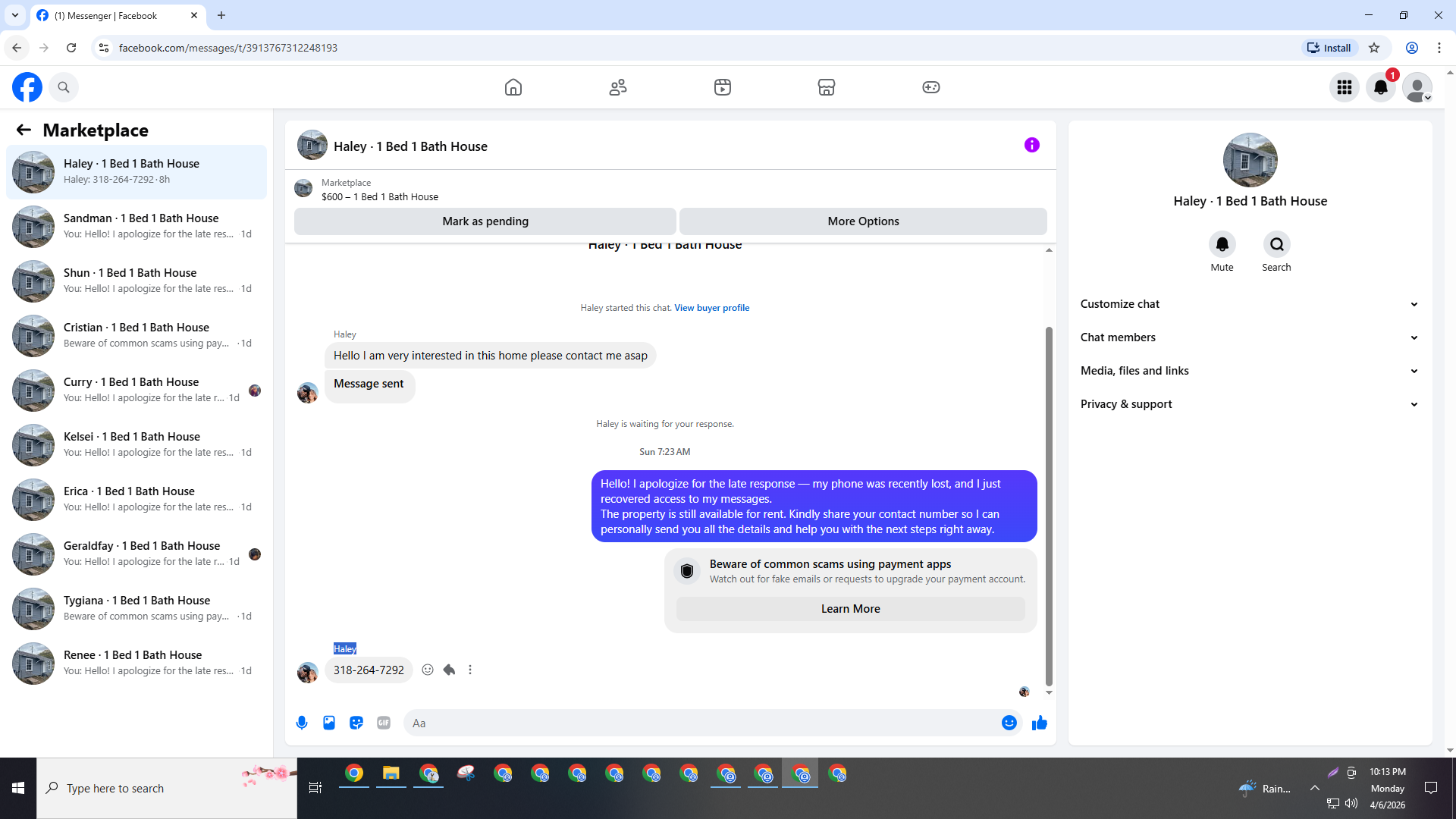Open the Gaming controller icon

(931, 87)
